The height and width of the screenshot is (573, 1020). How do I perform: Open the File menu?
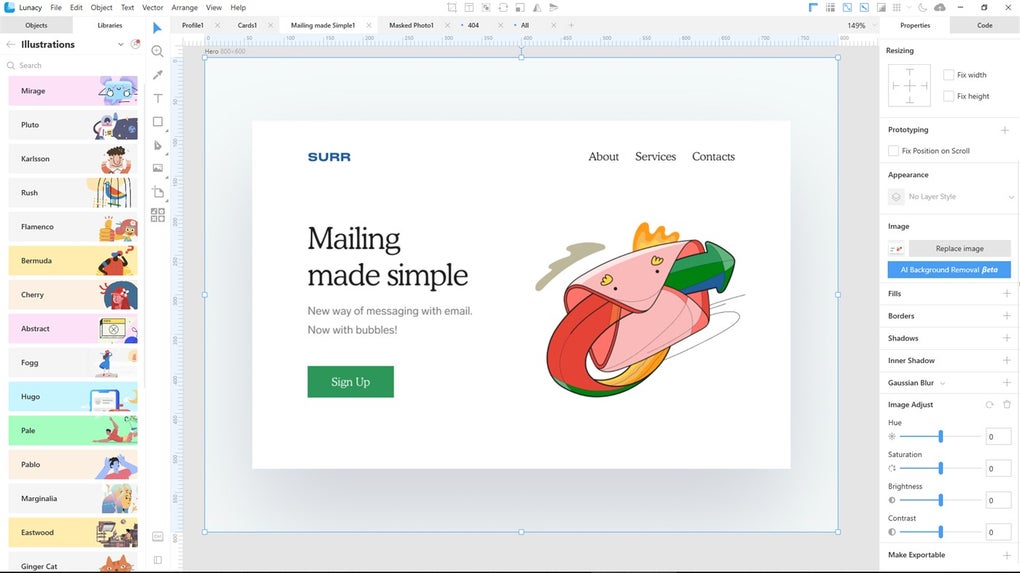point(56,8)
